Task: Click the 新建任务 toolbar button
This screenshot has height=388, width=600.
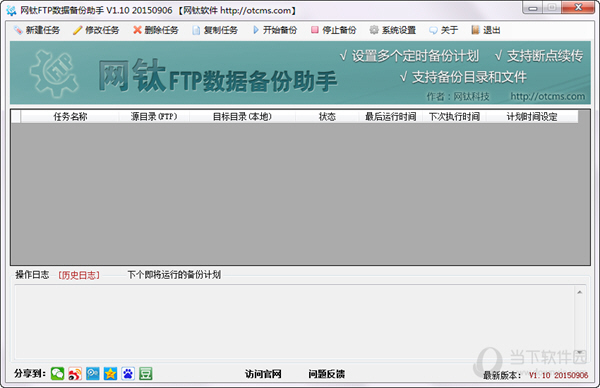Action: 37,30
